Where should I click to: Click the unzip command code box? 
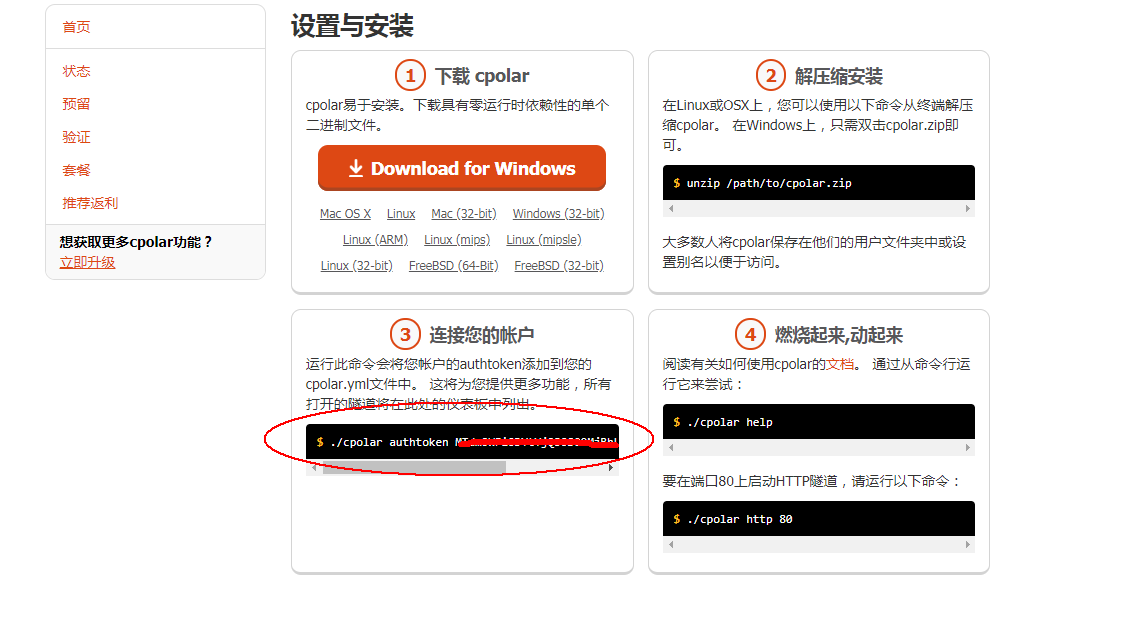click(819, 183)
